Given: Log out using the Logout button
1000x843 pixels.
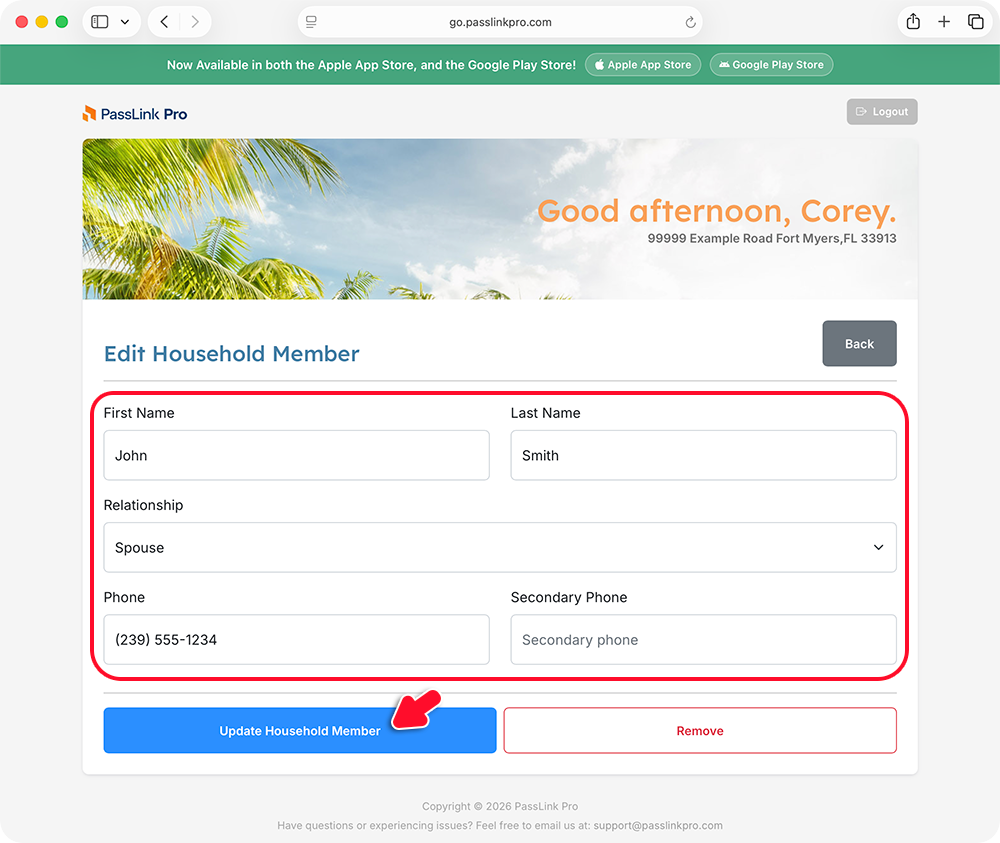Looking at the screenshot, I should pos(882,112).
